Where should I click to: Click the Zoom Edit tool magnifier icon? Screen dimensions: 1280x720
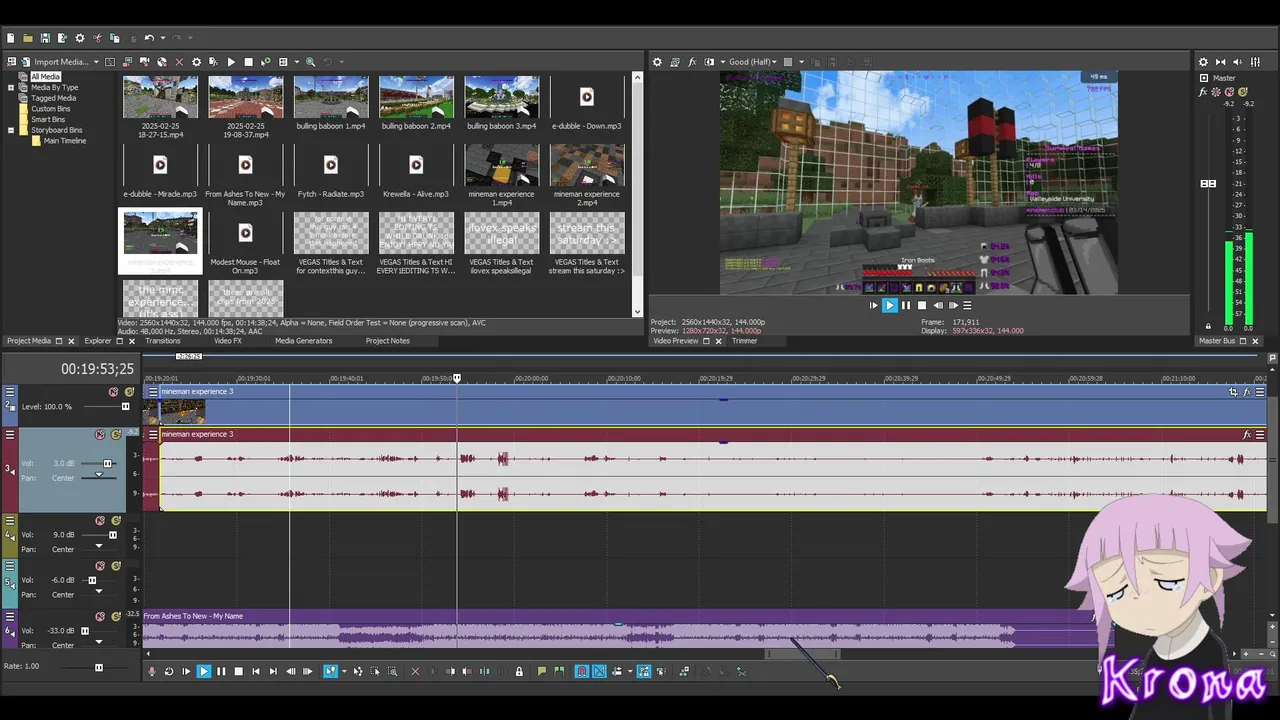392,671
